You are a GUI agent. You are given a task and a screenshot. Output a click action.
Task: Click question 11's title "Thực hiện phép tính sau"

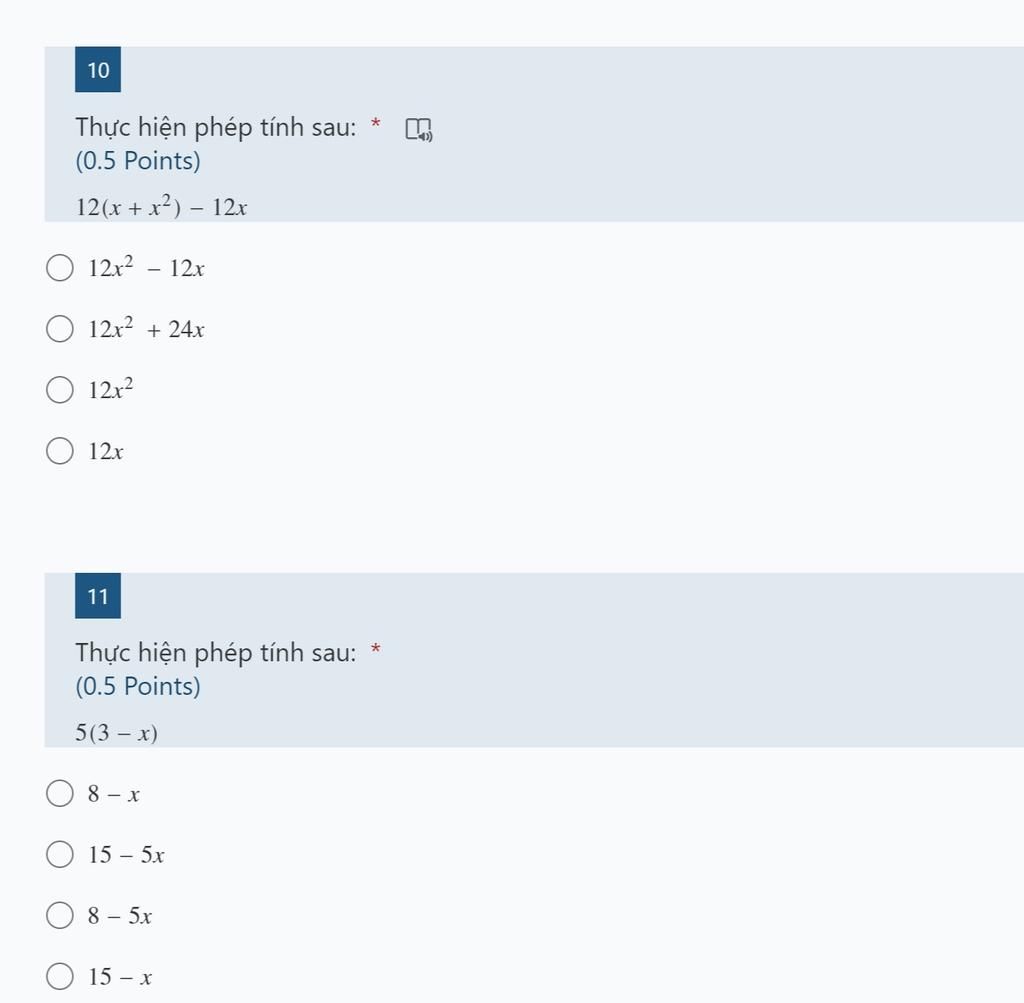point(215,654)
